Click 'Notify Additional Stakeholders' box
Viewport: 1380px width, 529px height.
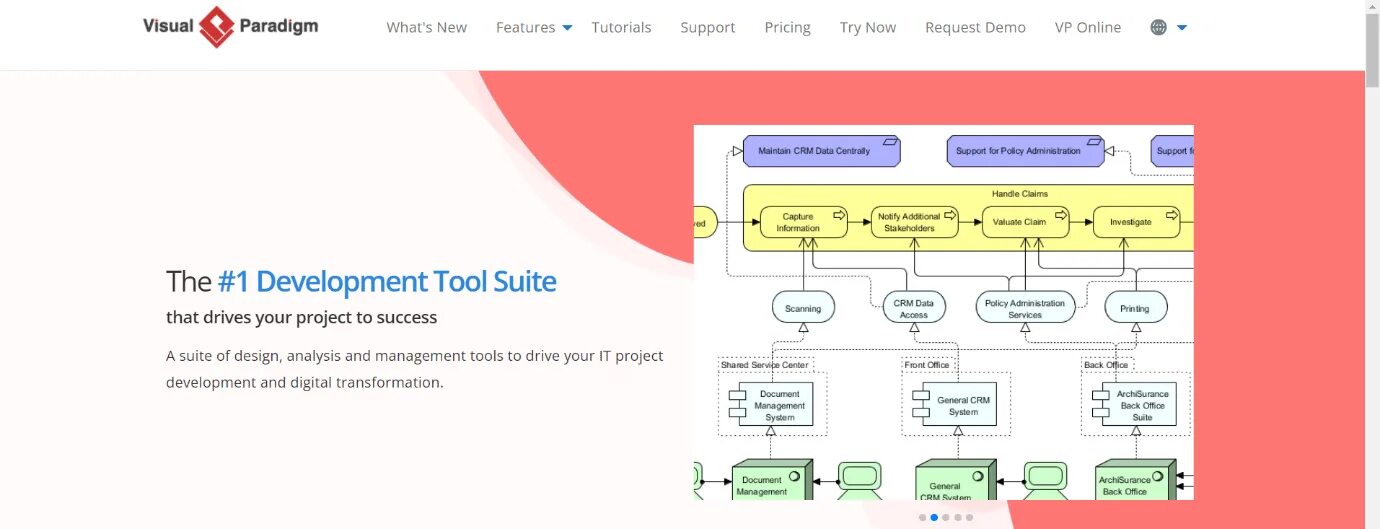tap(914, 222)
